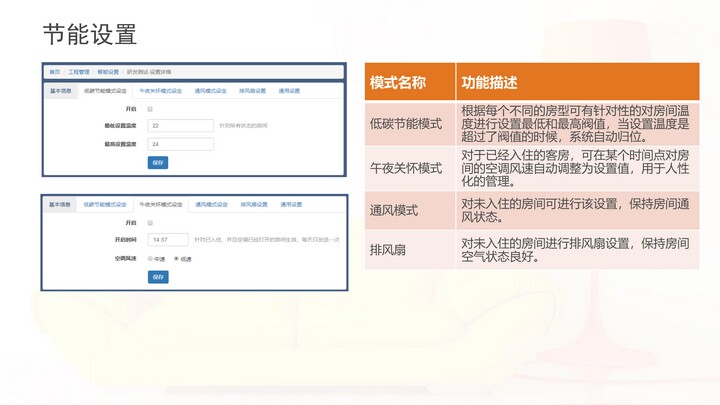The height and width of the screenshot is (405, 720).
Task: Go to 首页 in the breadcrumb
Action: point(54,72)
